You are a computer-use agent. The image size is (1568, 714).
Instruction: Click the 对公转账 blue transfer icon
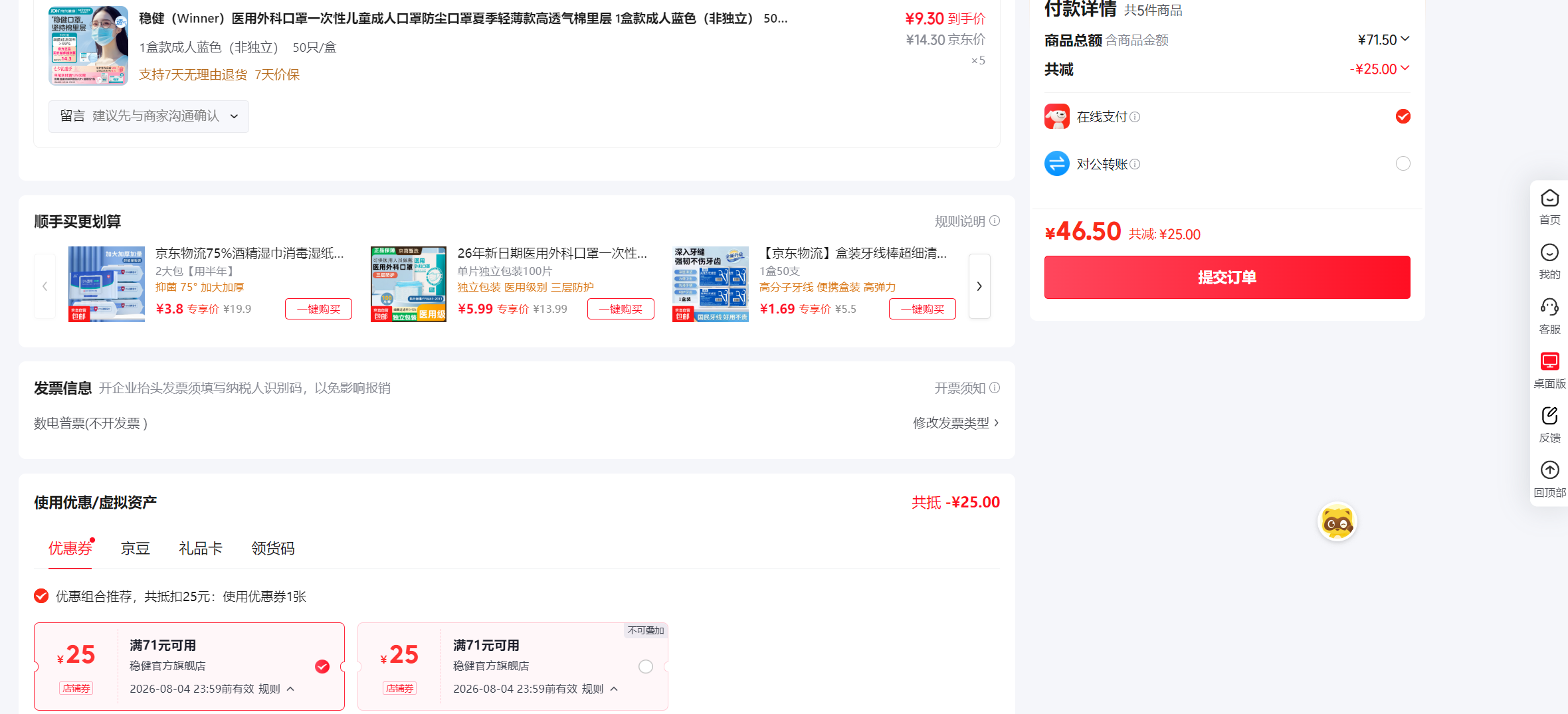coord(1057,163)
